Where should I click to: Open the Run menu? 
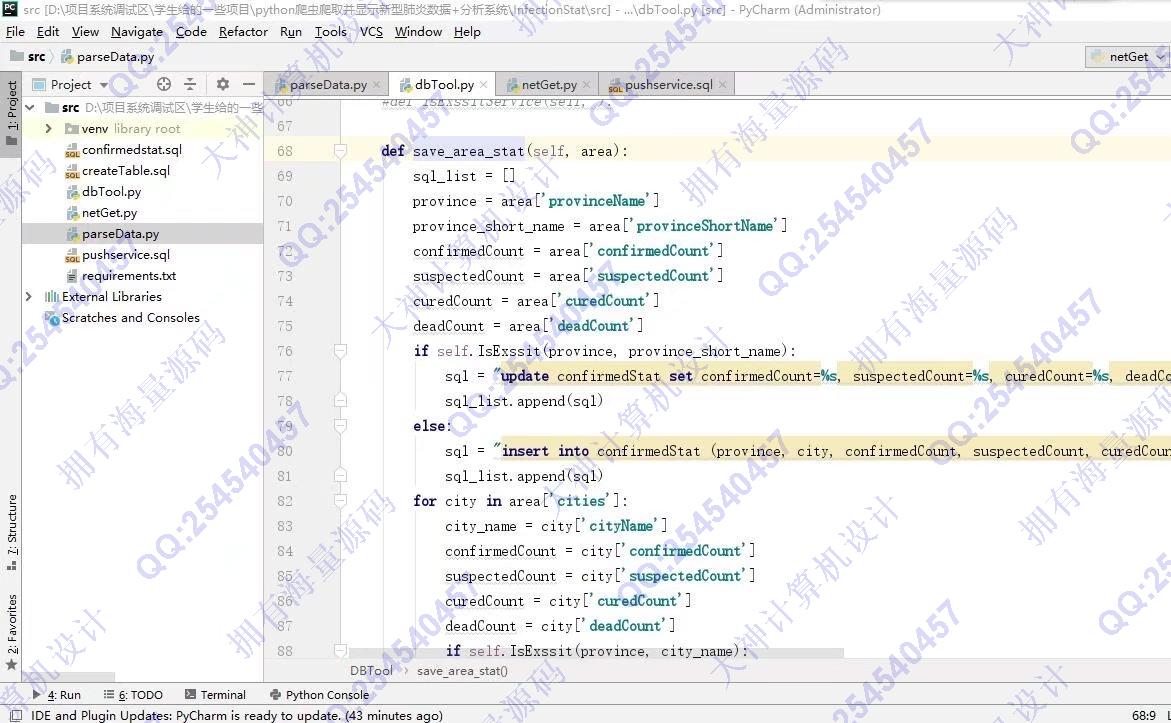click(x=291, y=31)
